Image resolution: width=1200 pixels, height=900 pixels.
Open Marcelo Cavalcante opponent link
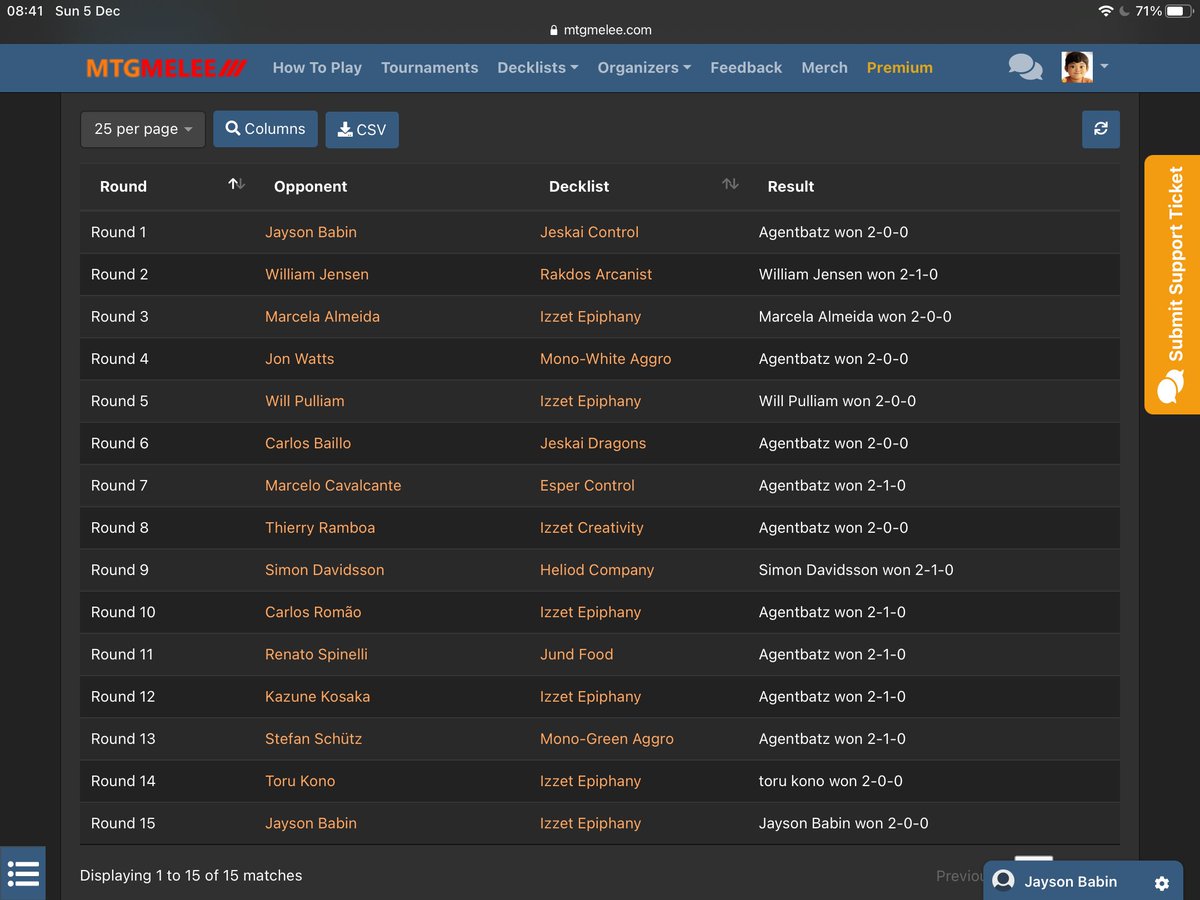[x=333, y=485]
